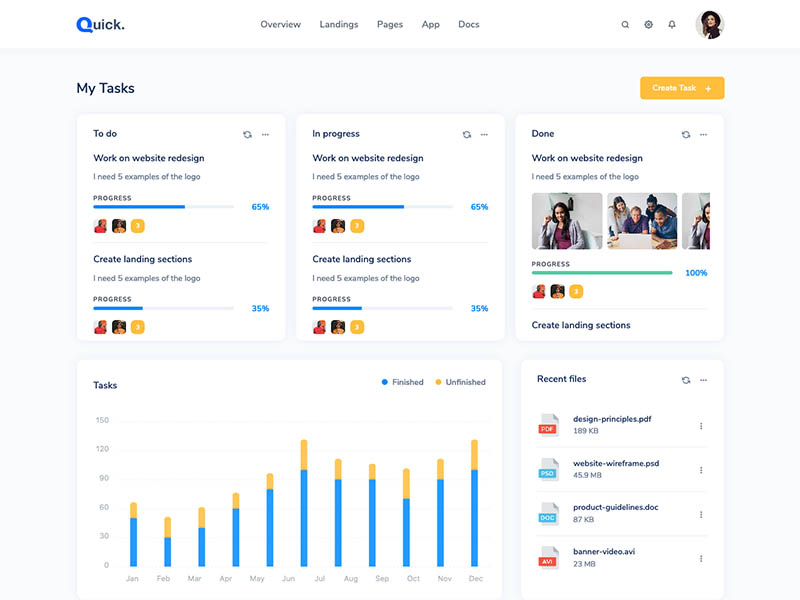Image resolution: width=800 pixels, height=600 pixels.
Task: Toggle the Unfinished series in chart legend
Action: (x=460, y=382)
